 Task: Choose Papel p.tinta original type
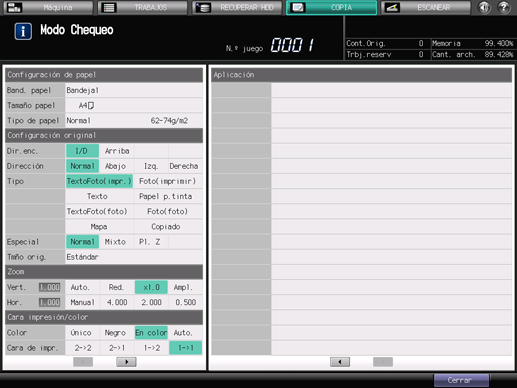click(168, 196)
